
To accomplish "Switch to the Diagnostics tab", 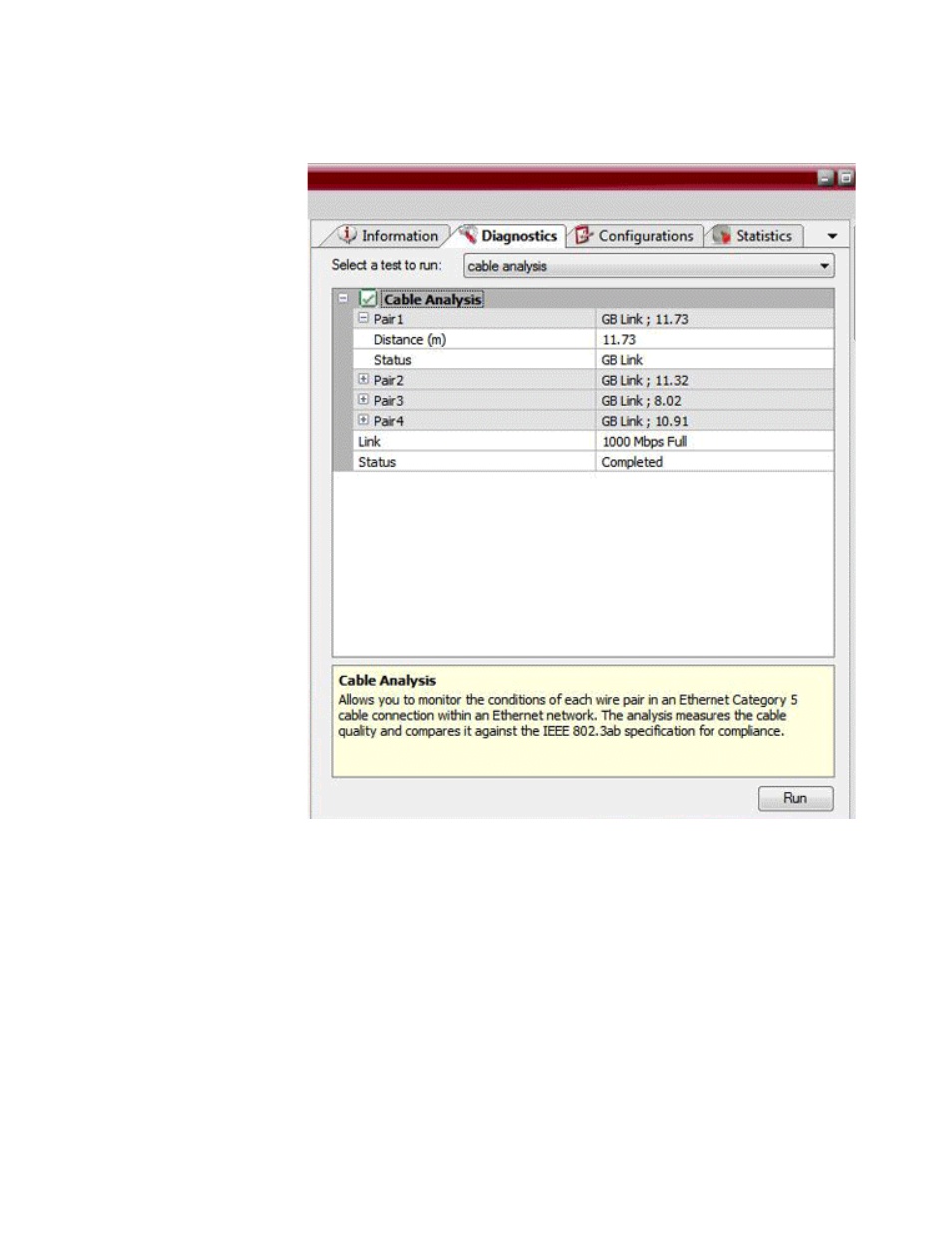I will 508,236.
